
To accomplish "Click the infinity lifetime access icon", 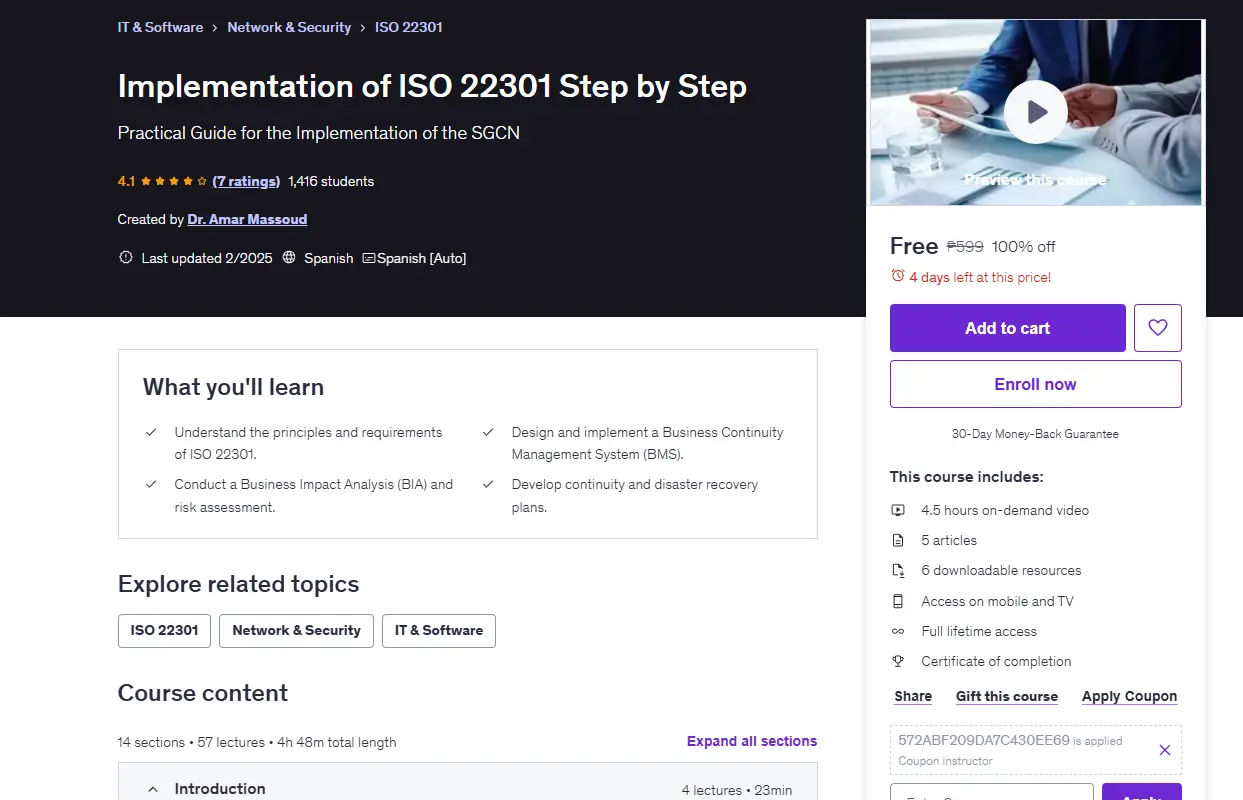I will point(898,631).
